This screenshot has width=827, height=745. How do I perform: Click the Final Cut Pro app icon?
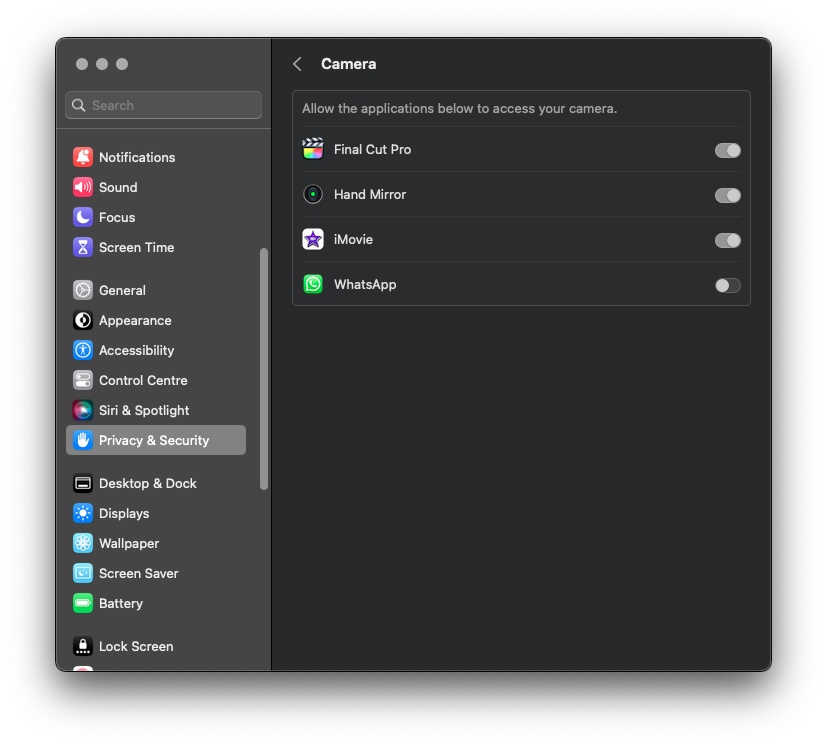(313, 149)
